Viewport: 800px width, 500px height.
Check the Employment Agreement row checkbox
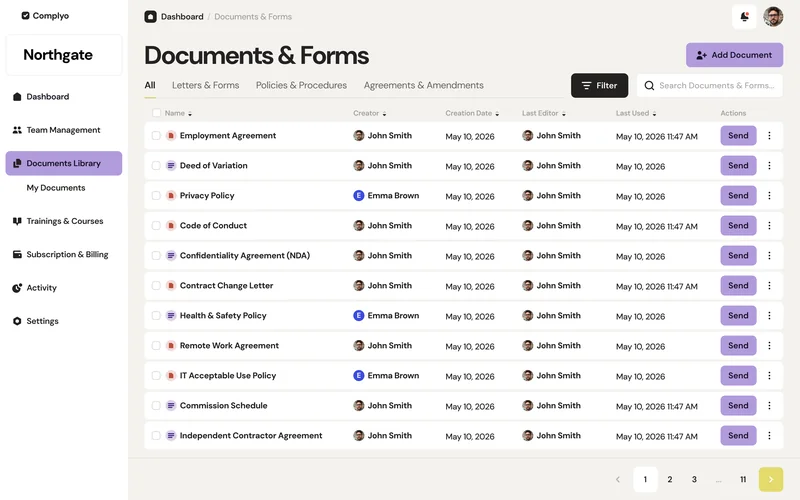156,136
